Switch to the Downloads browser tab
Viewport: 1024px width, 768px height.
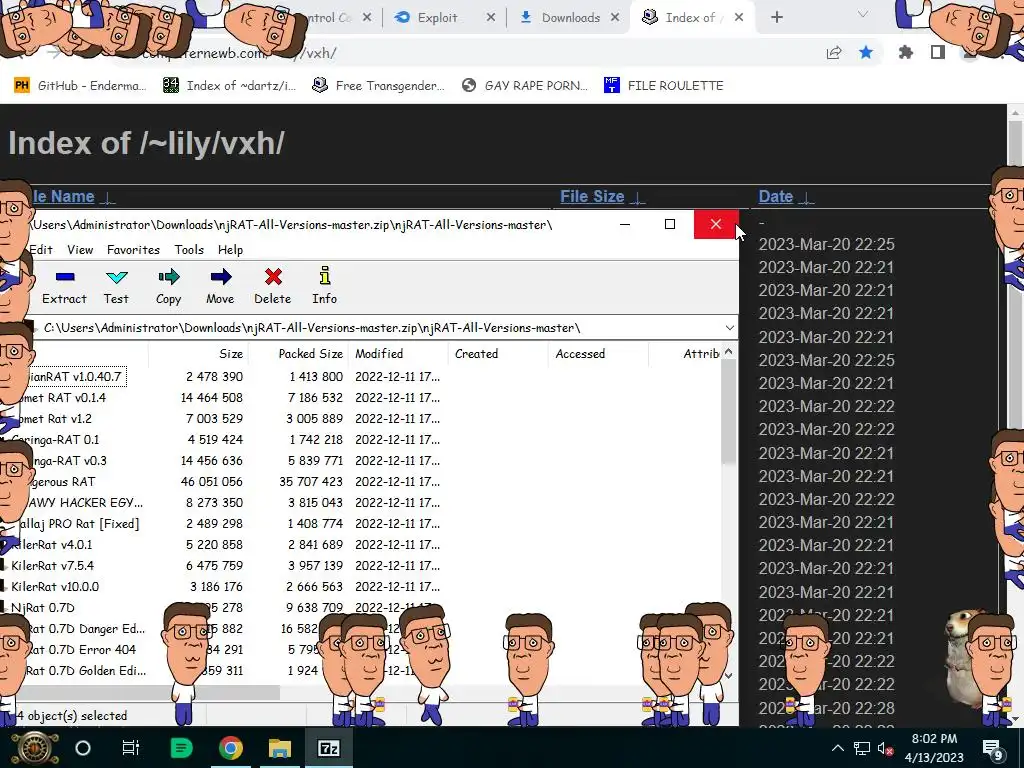(570, 18)
